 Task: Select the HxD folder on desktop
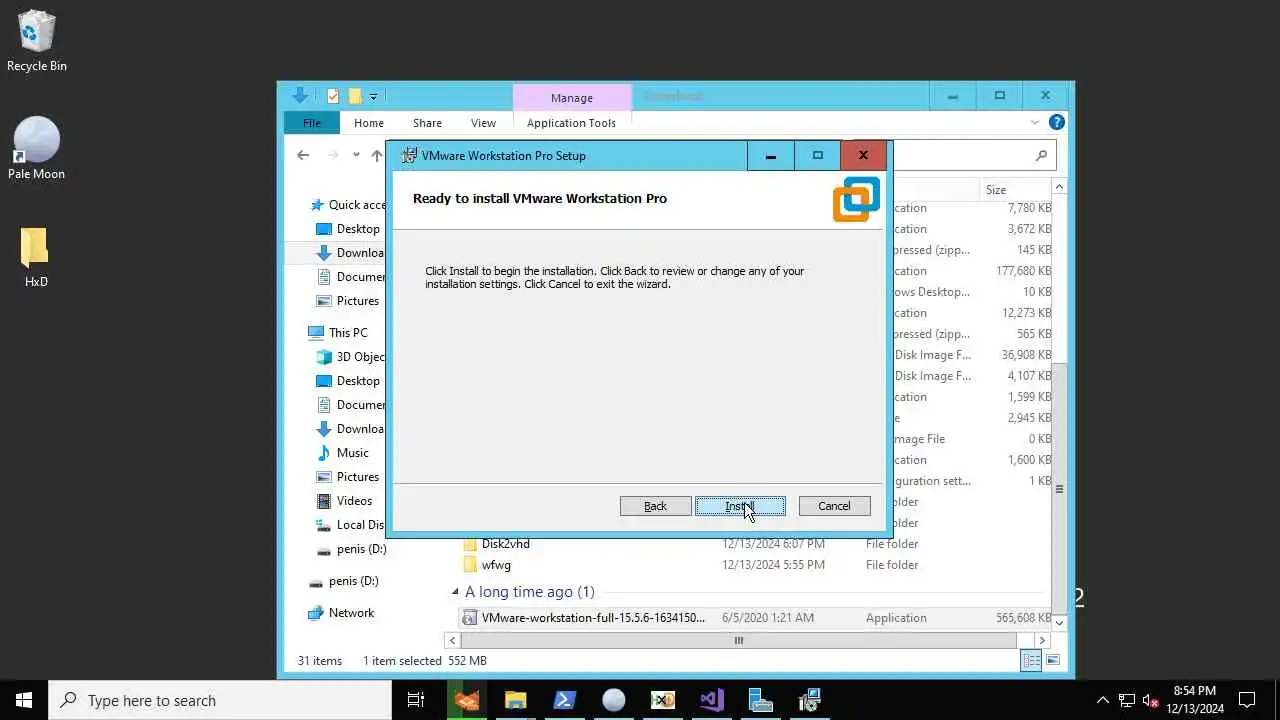(x=35, y=257)
